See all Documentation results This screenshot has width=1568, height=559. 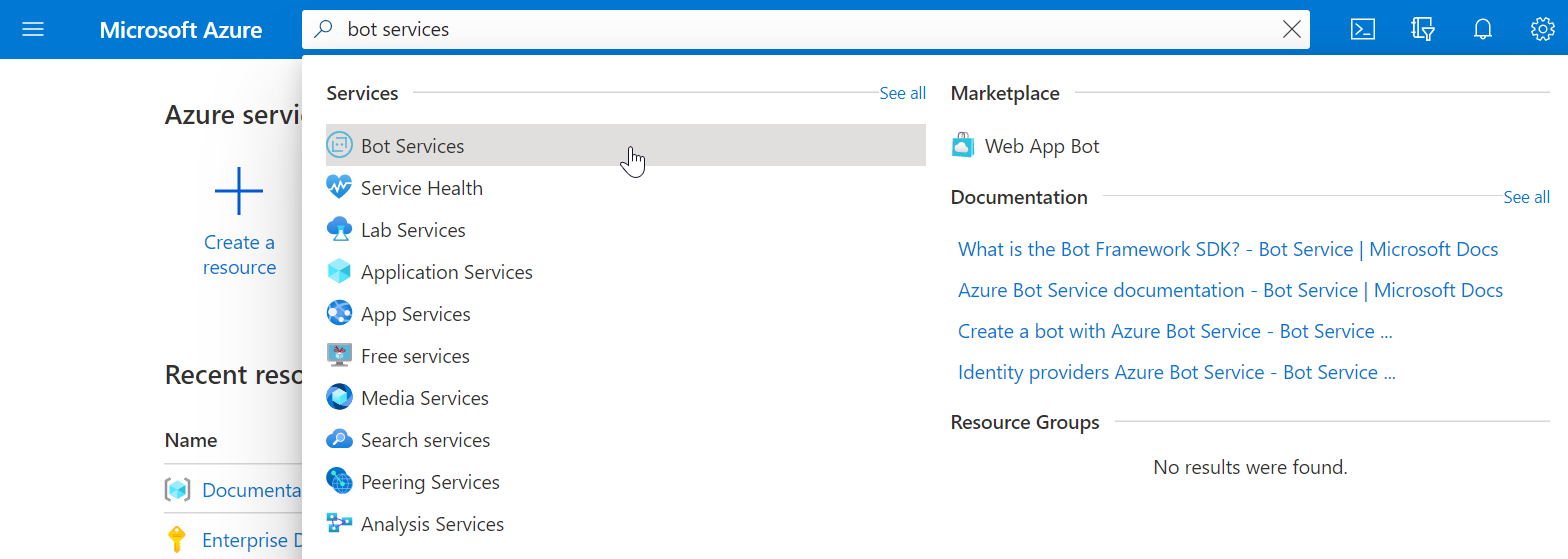coord(1526,197)
